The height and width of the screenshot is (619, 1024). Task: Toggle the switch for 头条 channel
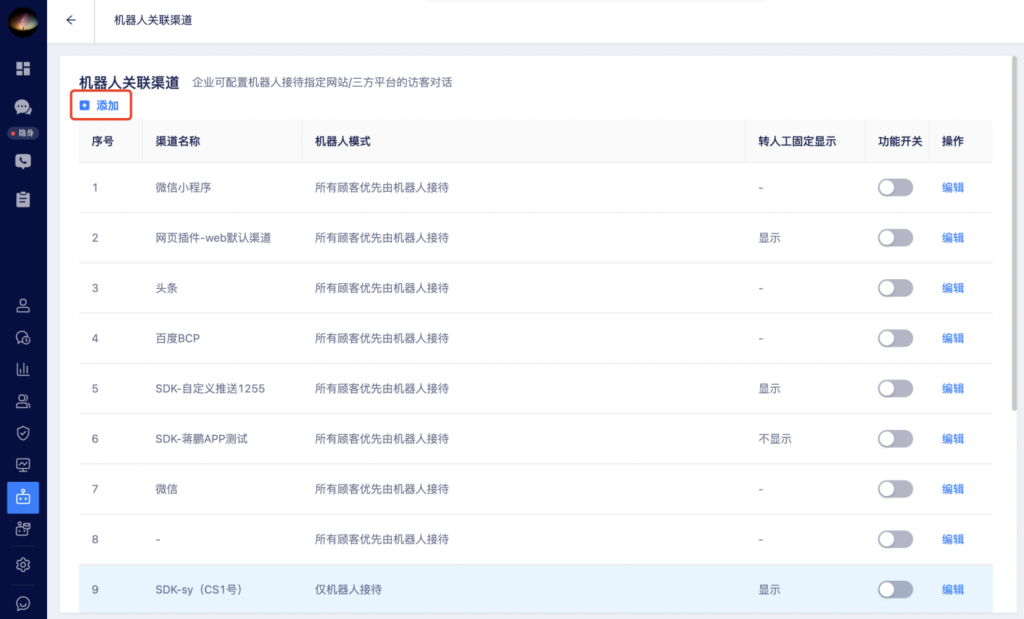895,288
